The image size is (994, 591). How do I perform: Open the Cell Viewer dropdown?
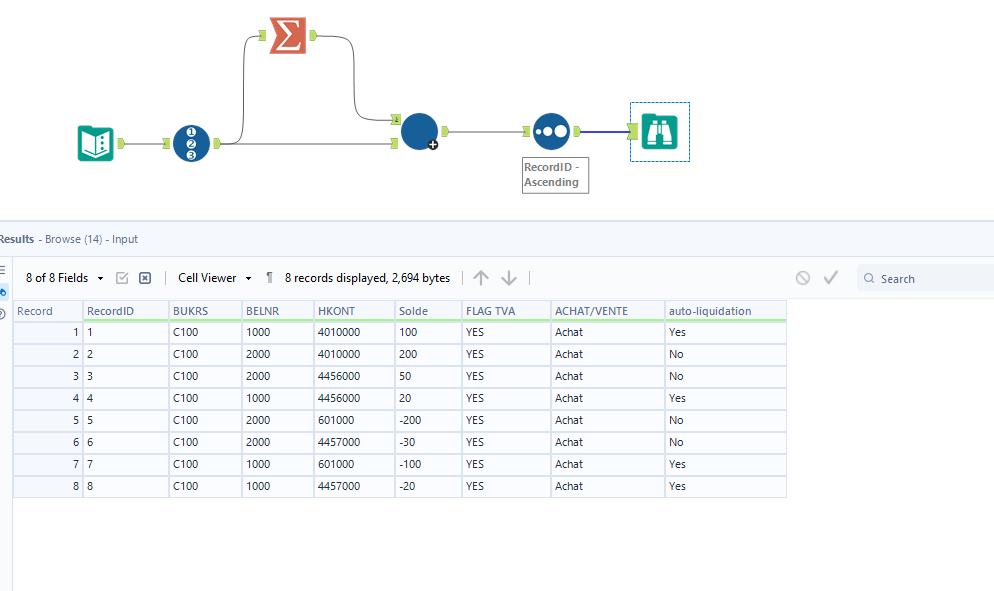213,278
